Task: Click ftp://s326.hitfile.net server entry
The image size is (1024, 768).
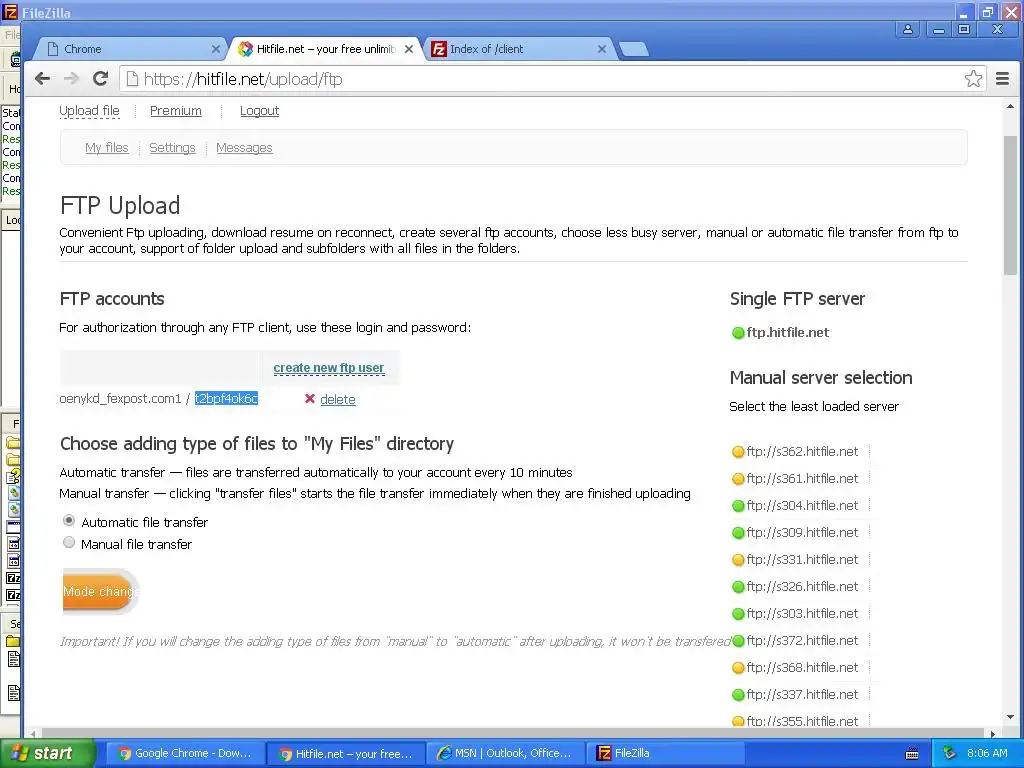Action: [x=802, y=586]
